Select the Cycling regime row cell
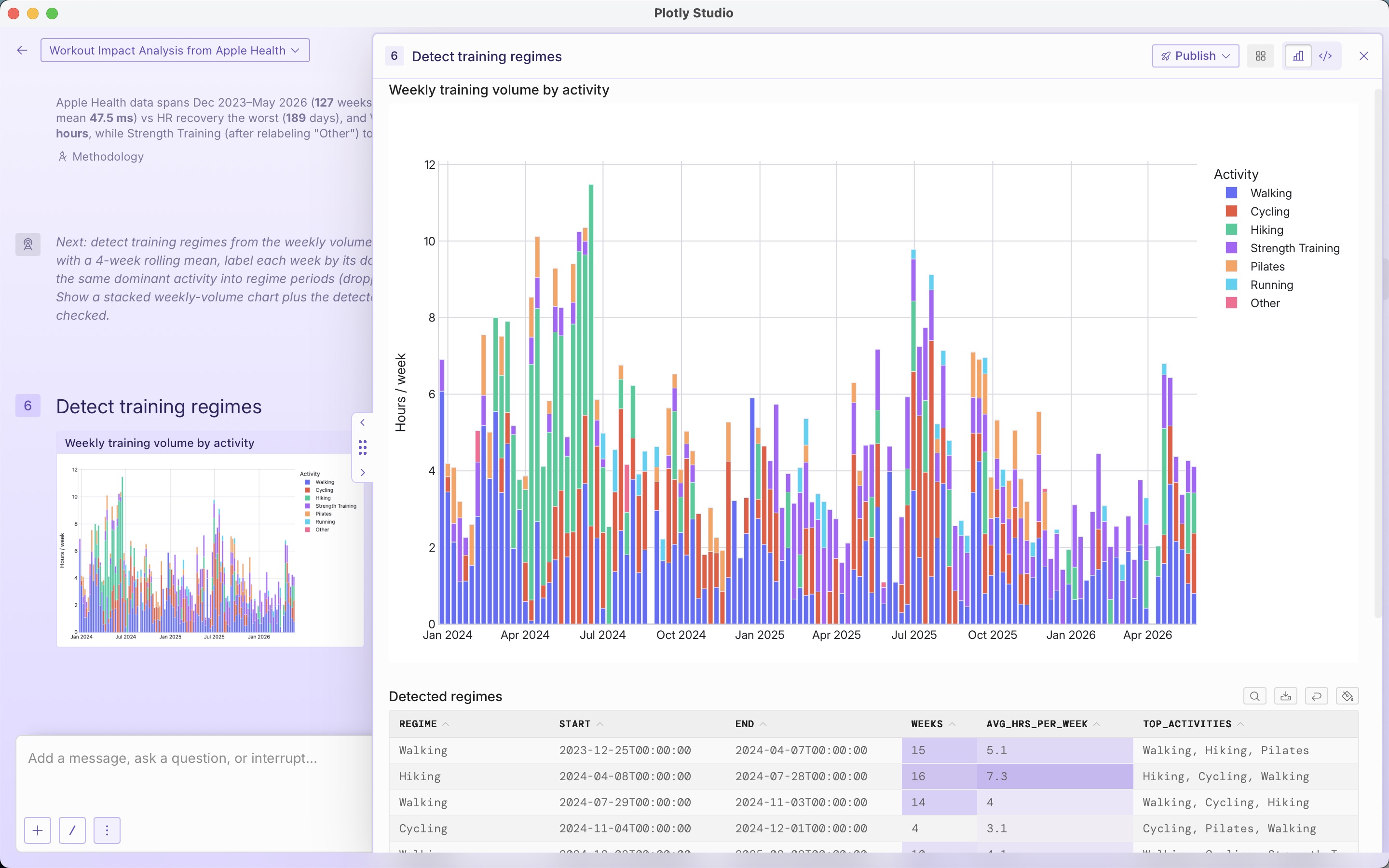Image resolution: width=1389 pixels, height=868 pixels. click(469, 829)
